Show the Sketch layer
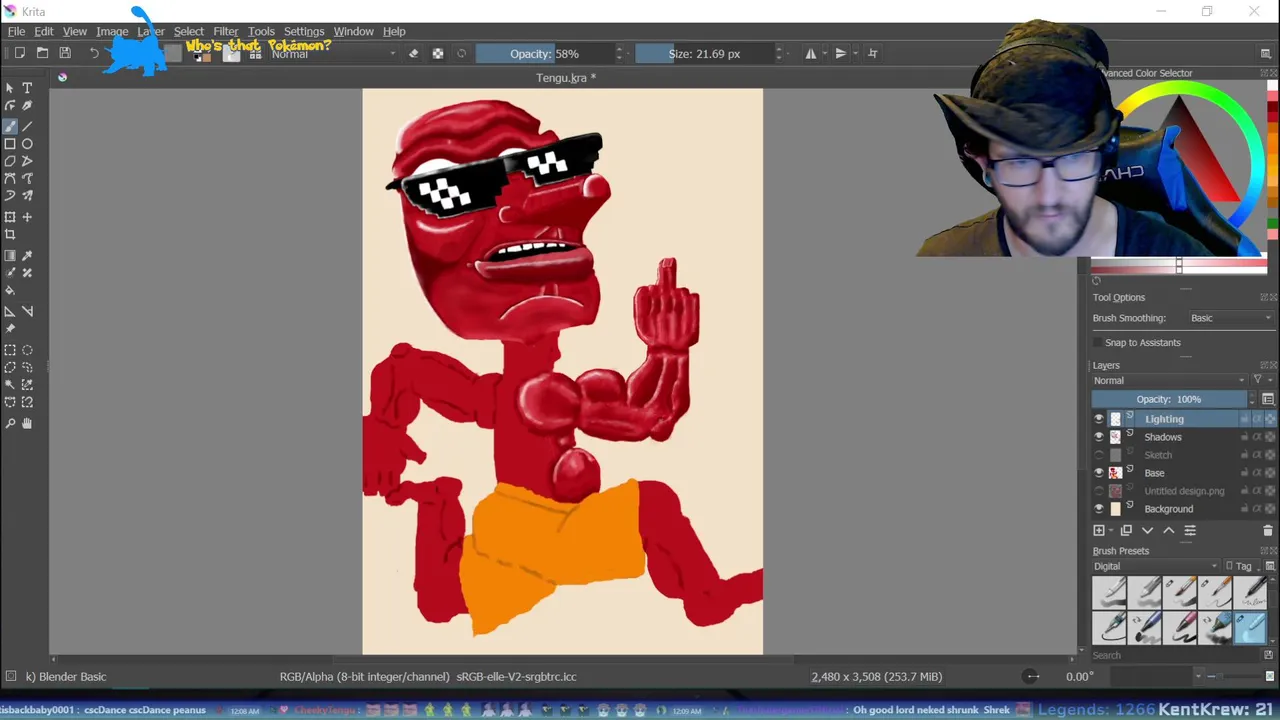Image resolution: width=1280 pixels, height=720 pixels. 1099,455
